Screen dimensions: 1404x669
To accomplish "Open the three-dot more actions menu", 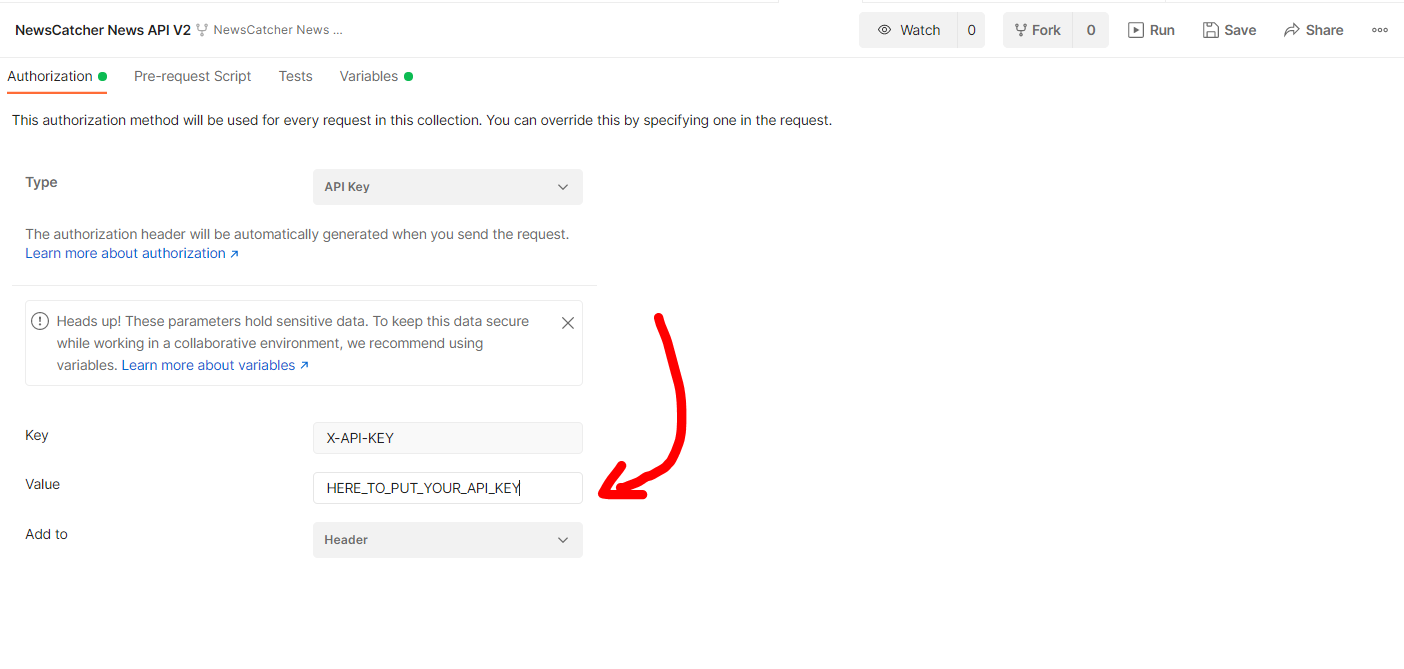I will coord(1380,30).
